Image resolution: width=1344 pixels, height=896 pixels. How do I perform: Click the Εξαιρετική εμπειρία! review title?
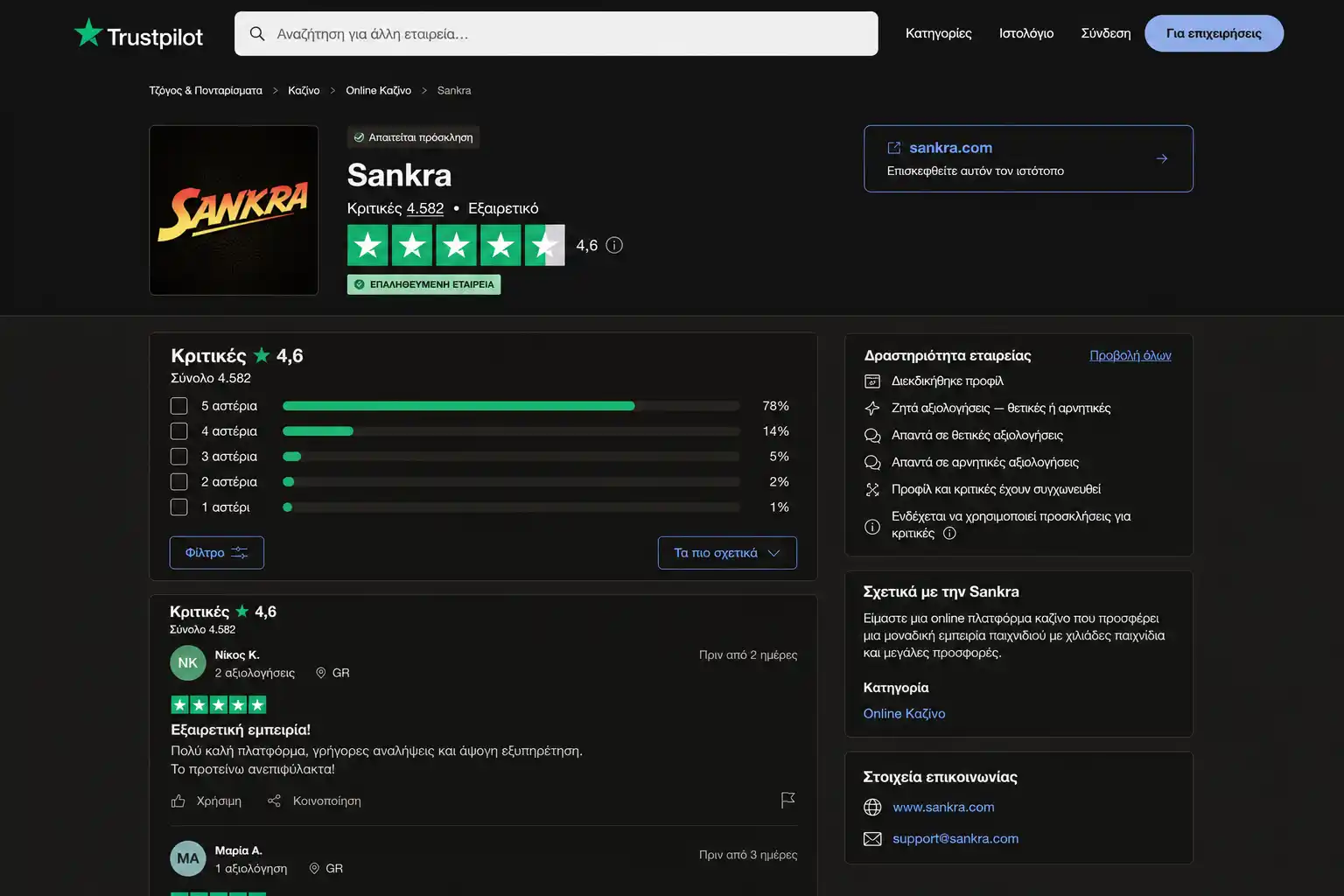(x=241, y=730)
